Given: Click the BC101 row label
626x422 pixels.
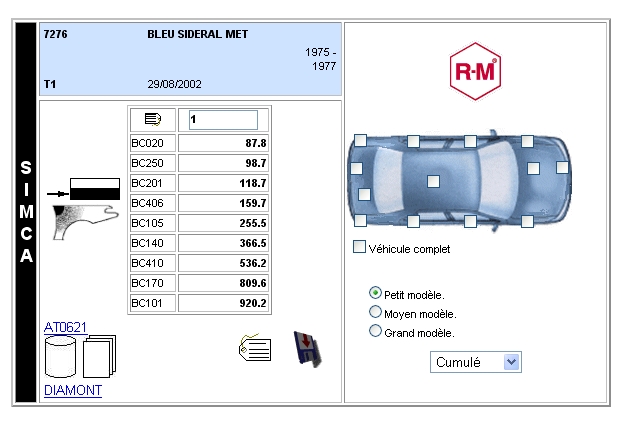Looking at the screenshot, I should [153, 303].
